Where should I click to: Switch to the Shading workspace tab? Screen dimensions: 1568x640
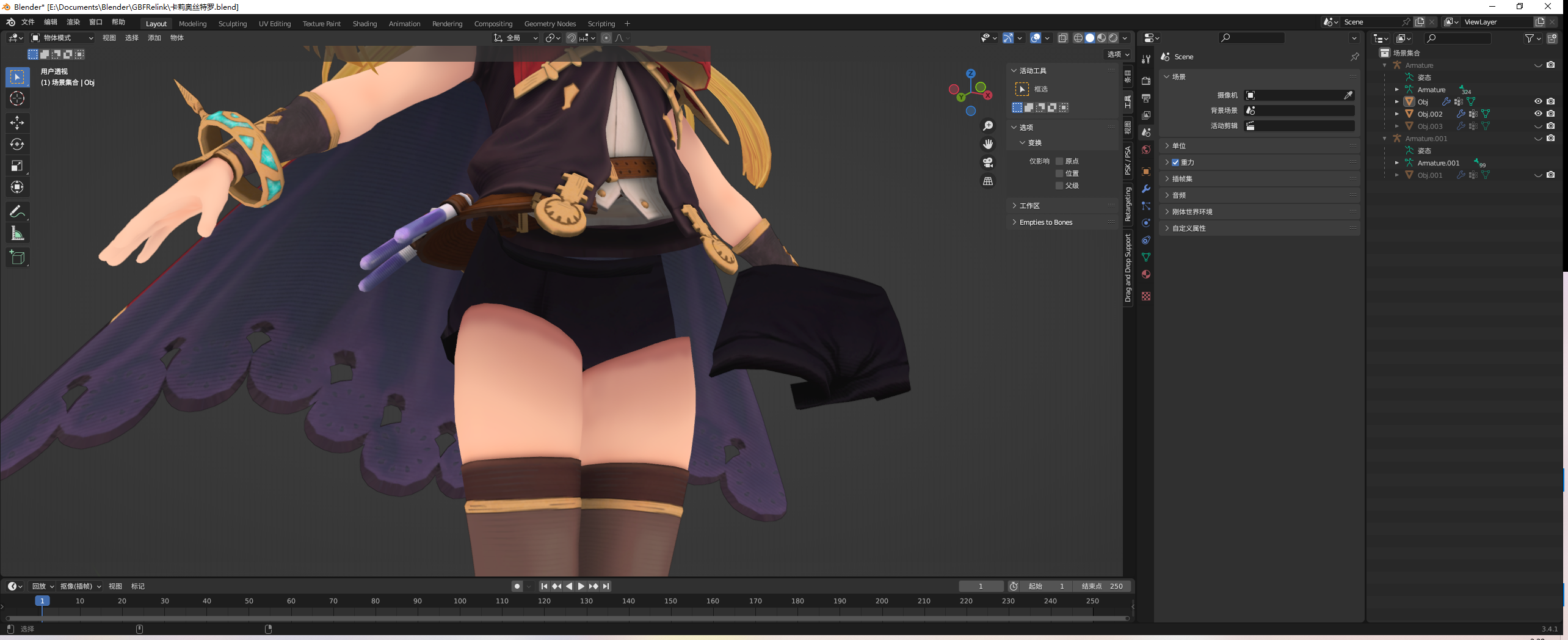pos(365,24)
